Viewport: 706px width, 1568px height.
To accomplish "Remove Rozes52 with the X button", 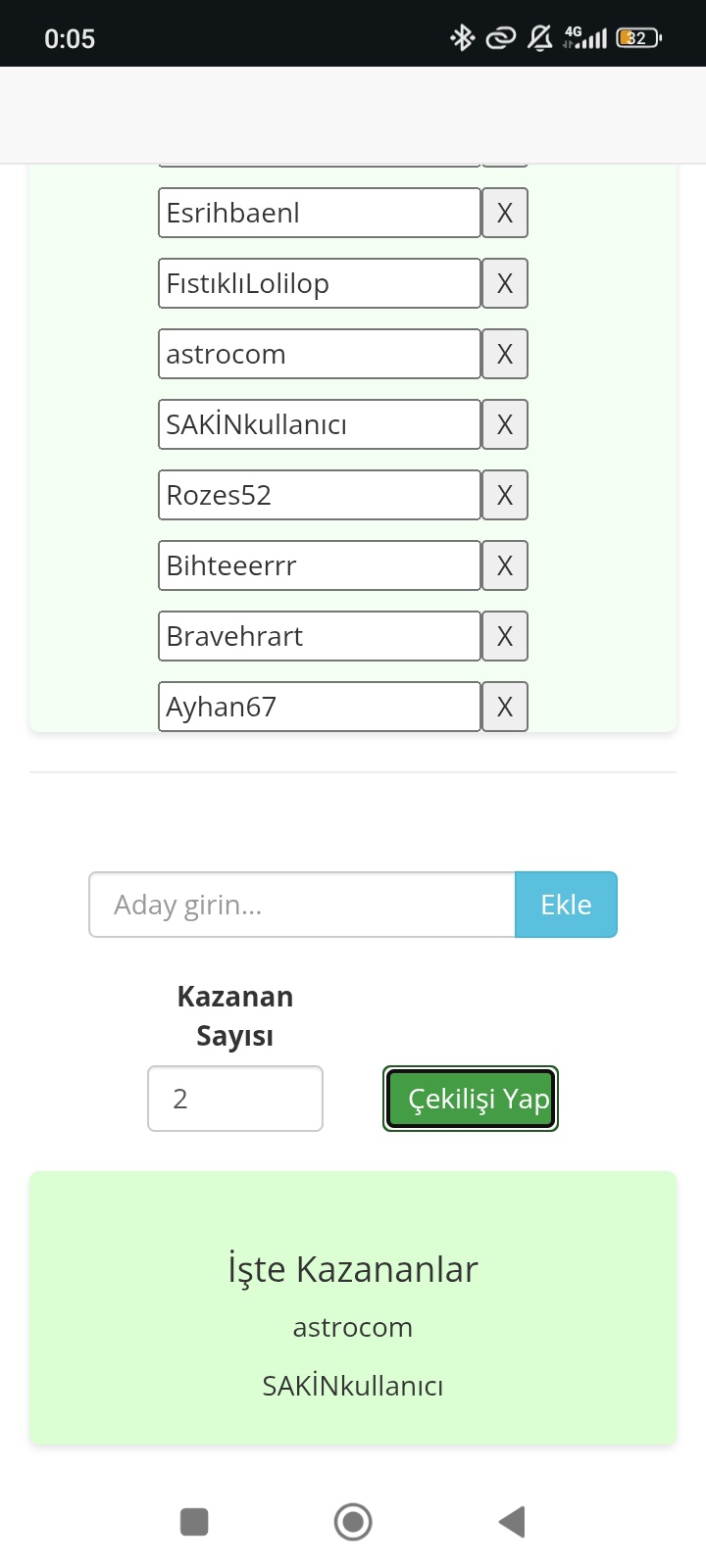I will pos(505,495).
